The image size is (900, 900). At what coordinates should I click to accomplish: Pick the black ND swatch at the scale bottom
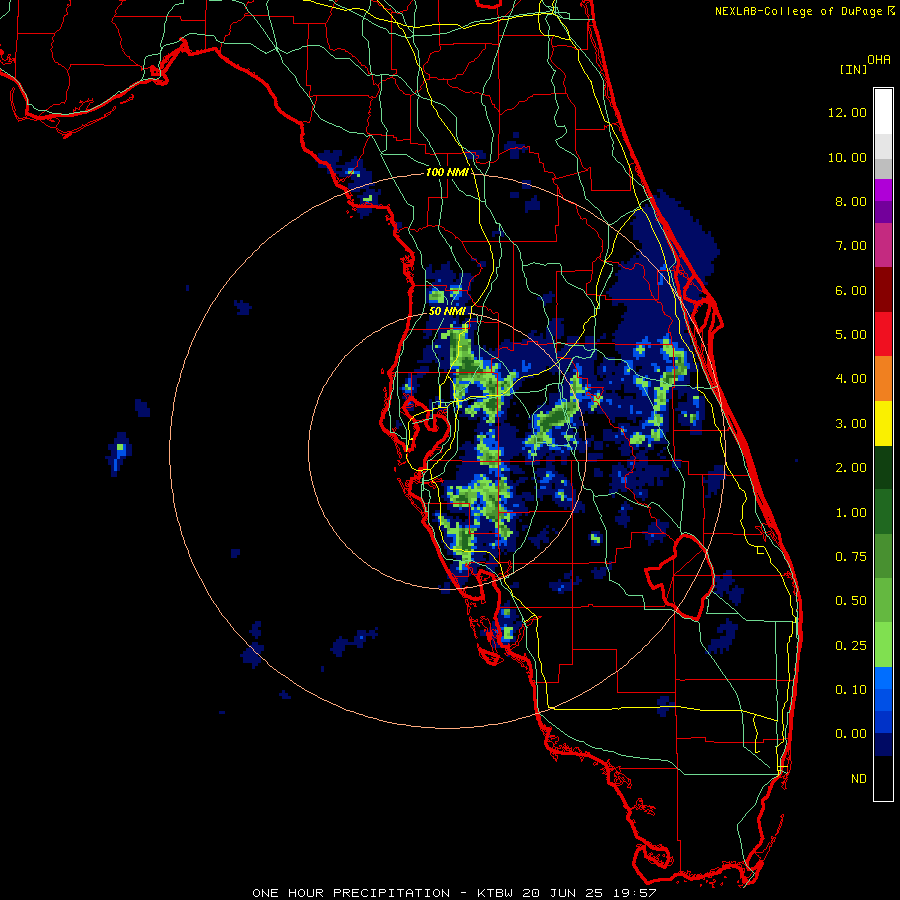pos(883,778)
